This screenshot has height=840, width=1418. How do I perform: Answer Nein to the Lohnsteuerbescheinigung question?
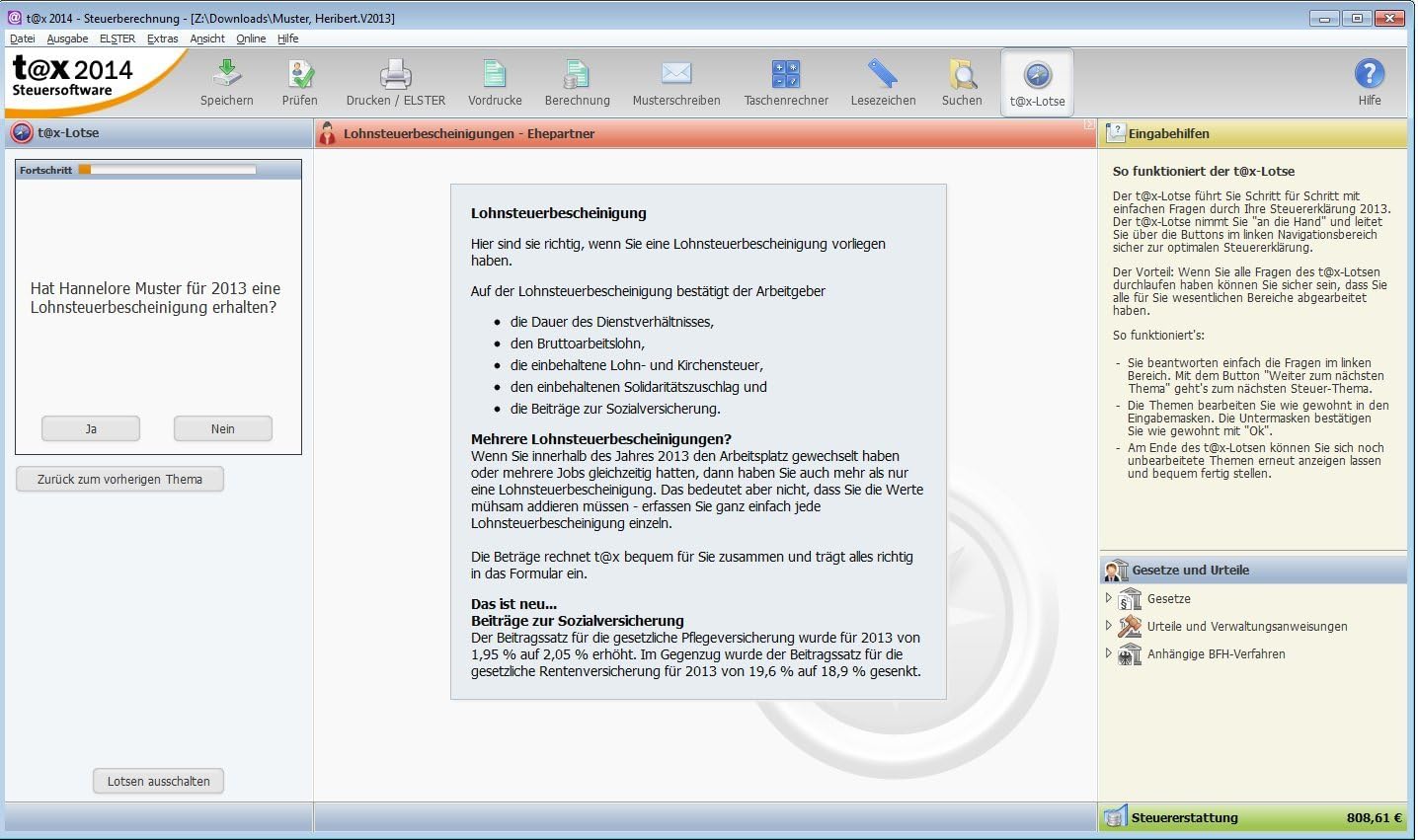(x=223, y=429)
